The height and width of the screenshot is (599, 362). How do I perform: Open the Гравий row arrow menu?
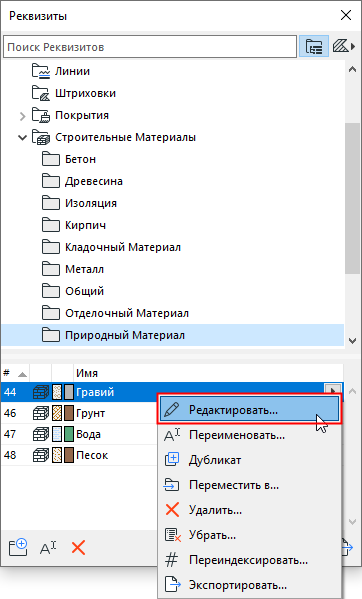(333, 391)
